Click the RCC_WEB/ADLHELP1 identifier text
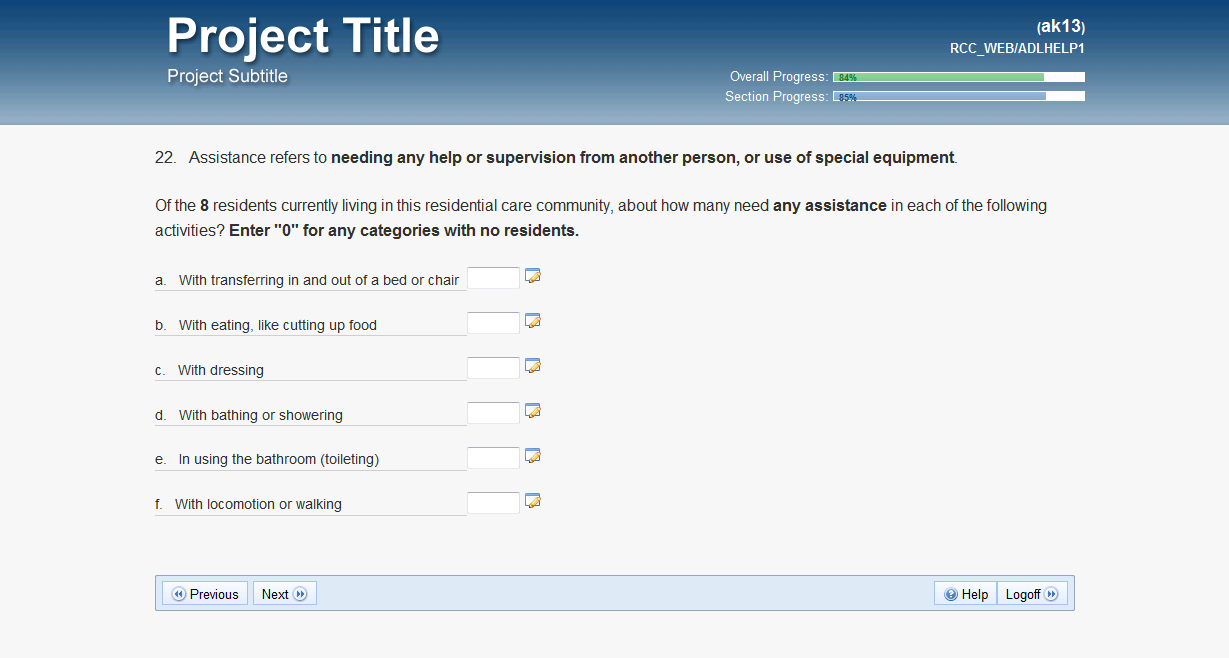 1017,48
